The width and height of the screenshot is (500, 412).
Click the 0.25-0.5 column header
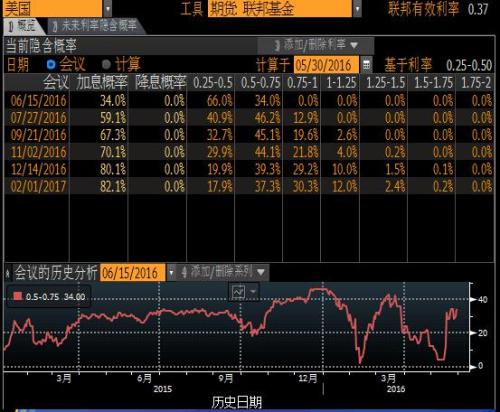point(213,83)
